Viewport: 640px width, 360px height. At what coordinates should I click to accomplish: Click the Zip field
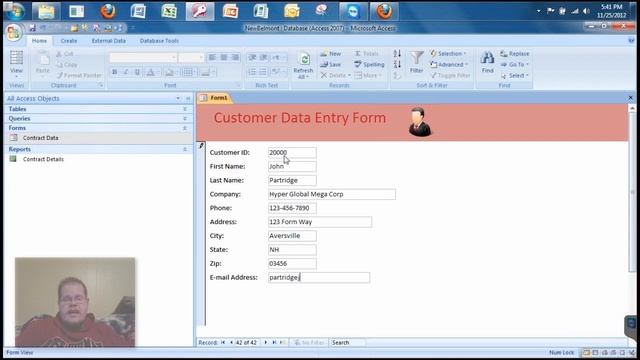(292, 264)
